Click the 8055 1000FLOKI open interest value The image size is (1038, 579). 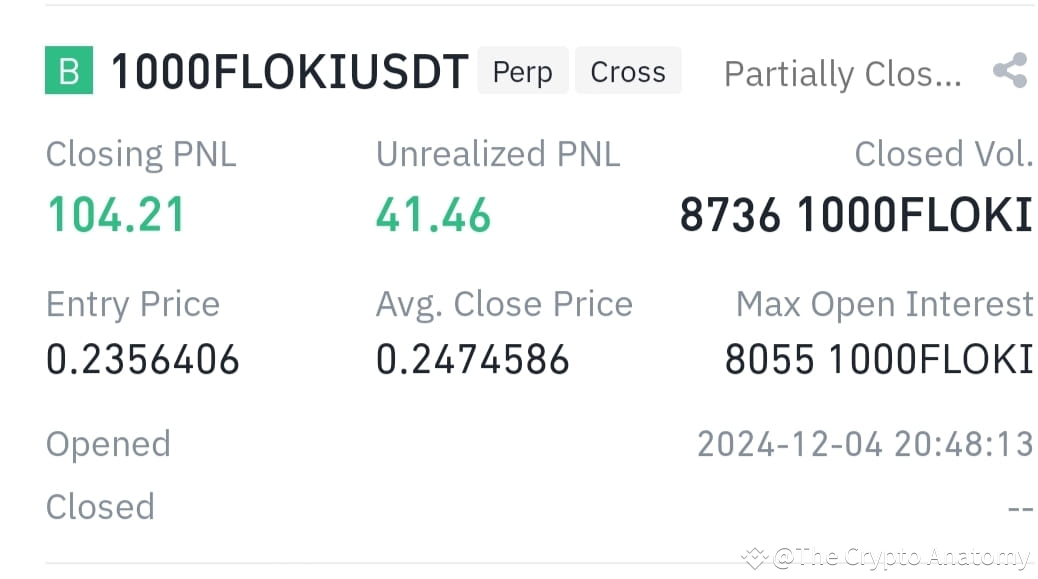click(x=878, y=360)
